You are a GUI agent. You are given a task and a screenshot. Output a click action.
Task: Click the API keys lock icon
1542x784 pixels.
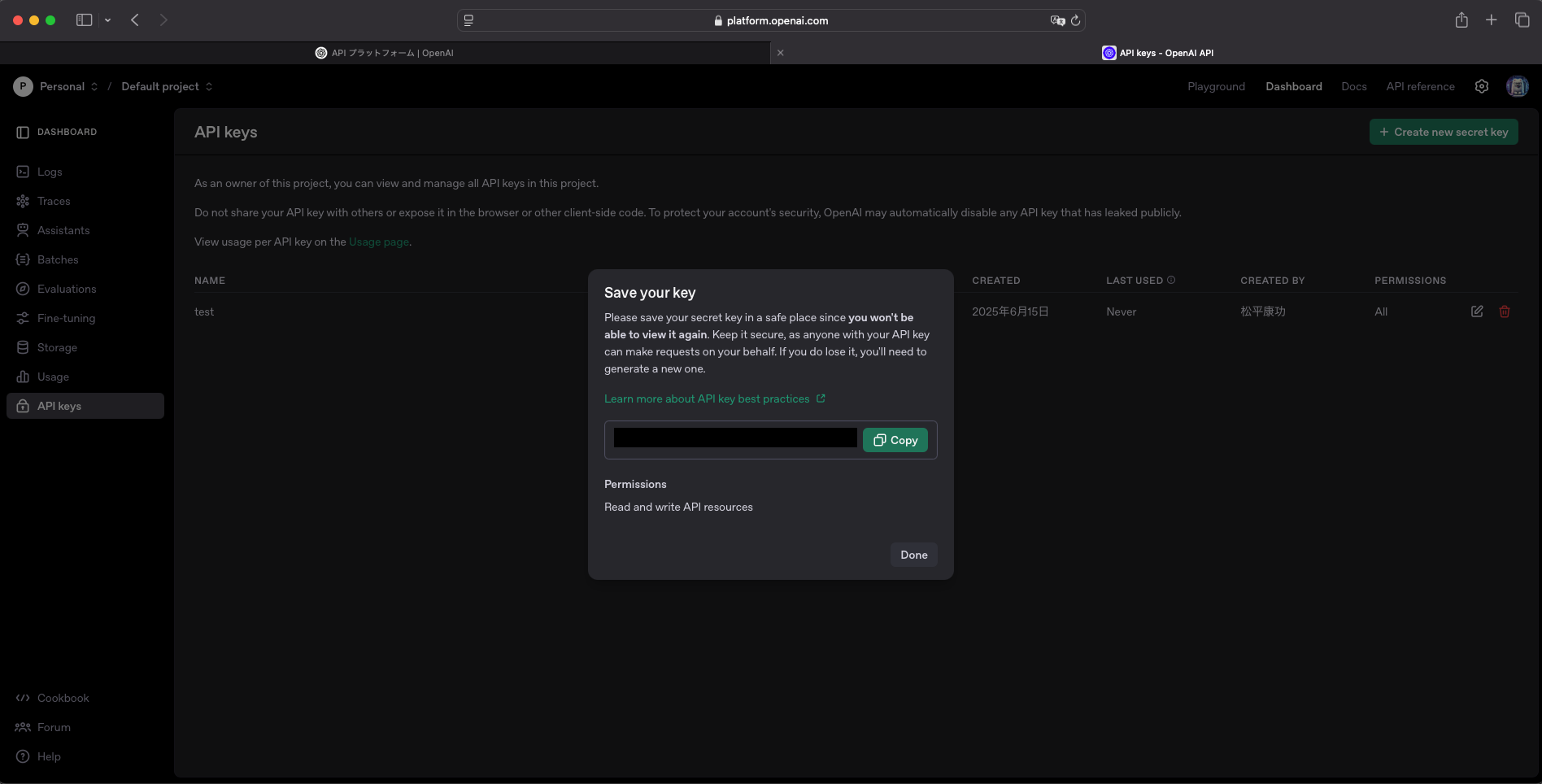point(23,406)
